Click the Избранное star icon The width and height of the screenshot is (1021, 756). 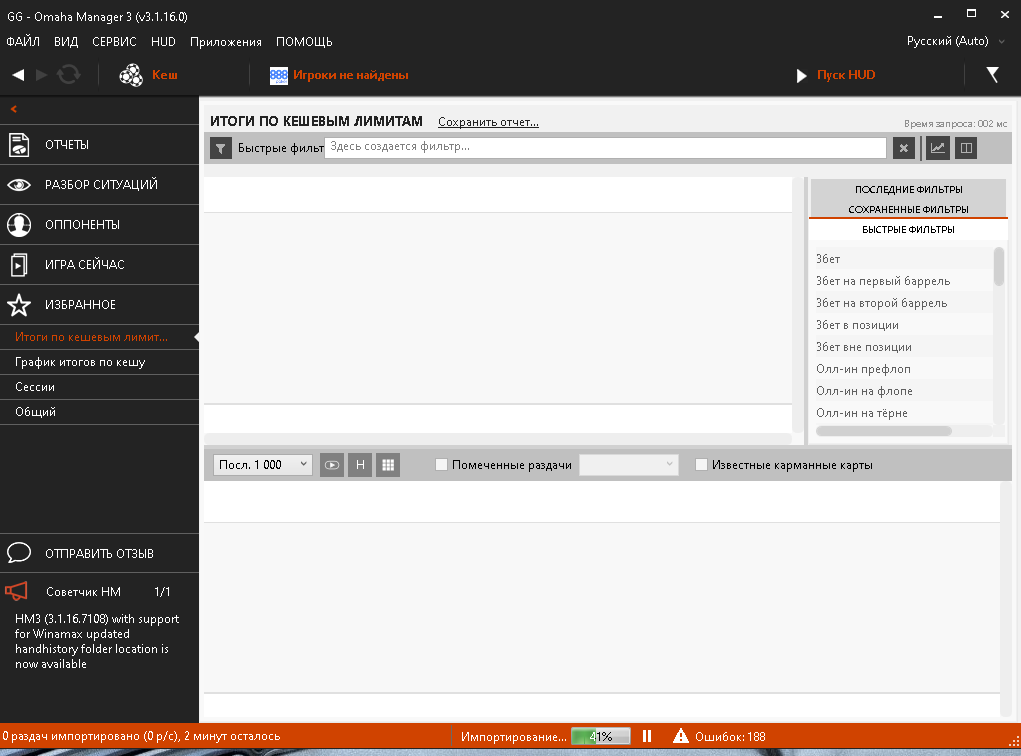coord(19,305)
